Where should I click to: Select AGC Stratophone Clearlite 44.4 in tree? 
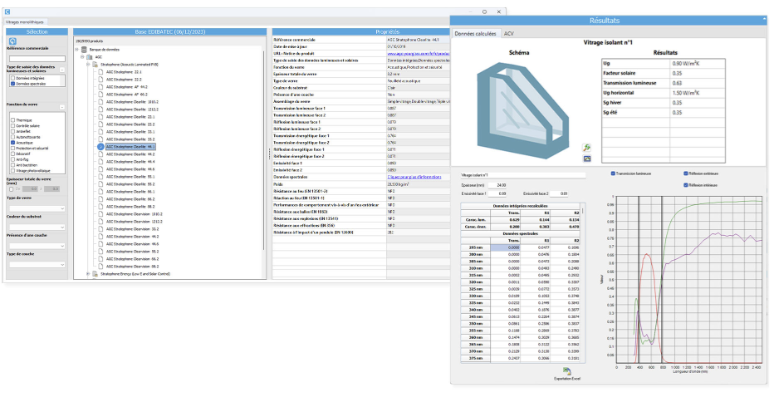130,162
